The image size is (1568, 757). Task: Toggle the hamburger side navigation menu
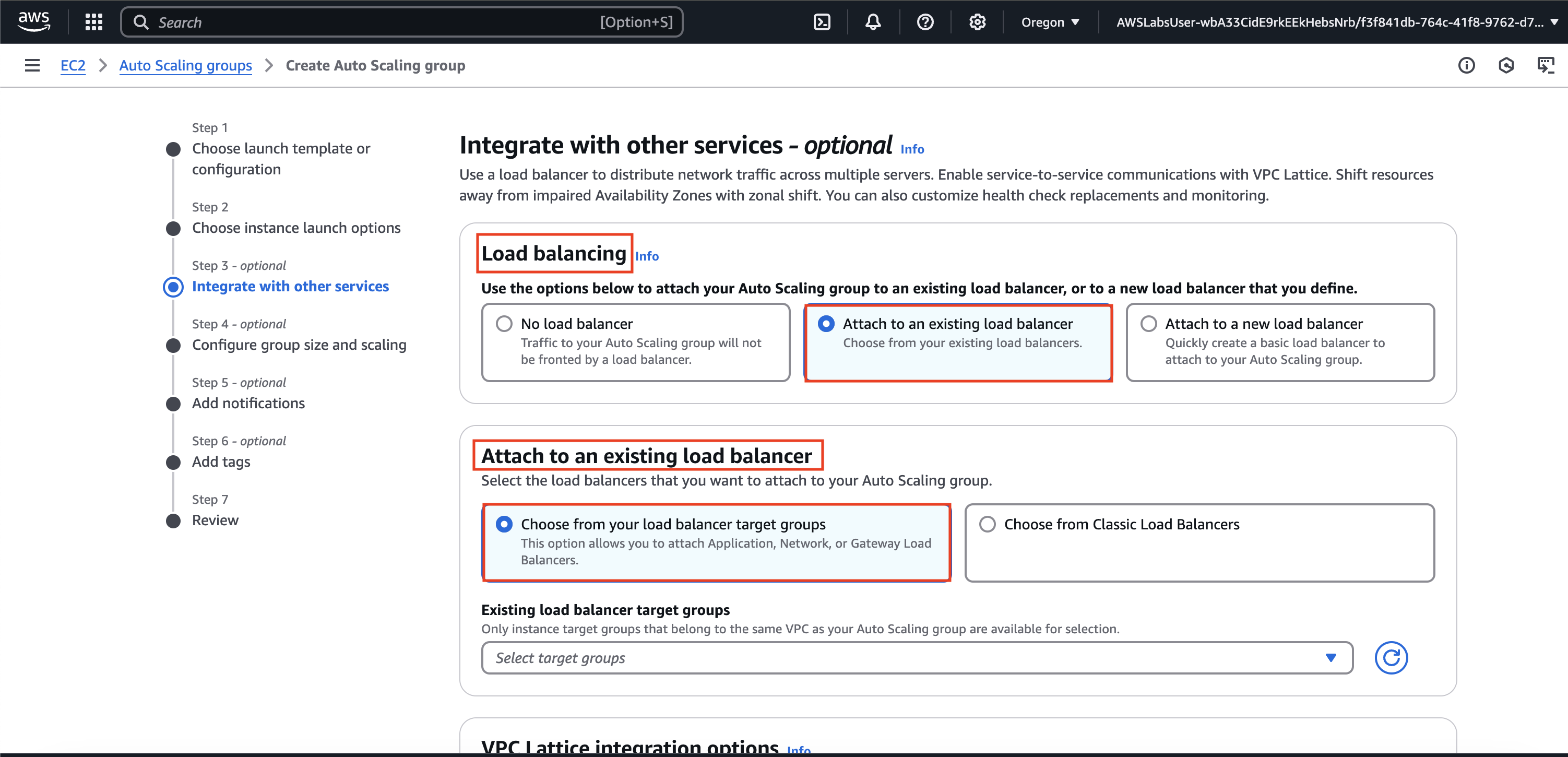pos(32,65)
